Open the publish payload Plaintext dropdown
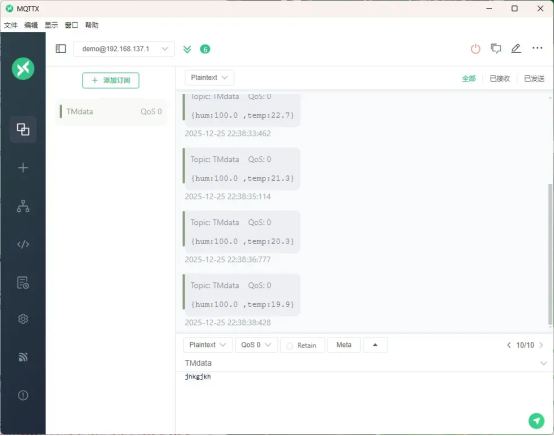554x436 pixels. coord(208,345)
